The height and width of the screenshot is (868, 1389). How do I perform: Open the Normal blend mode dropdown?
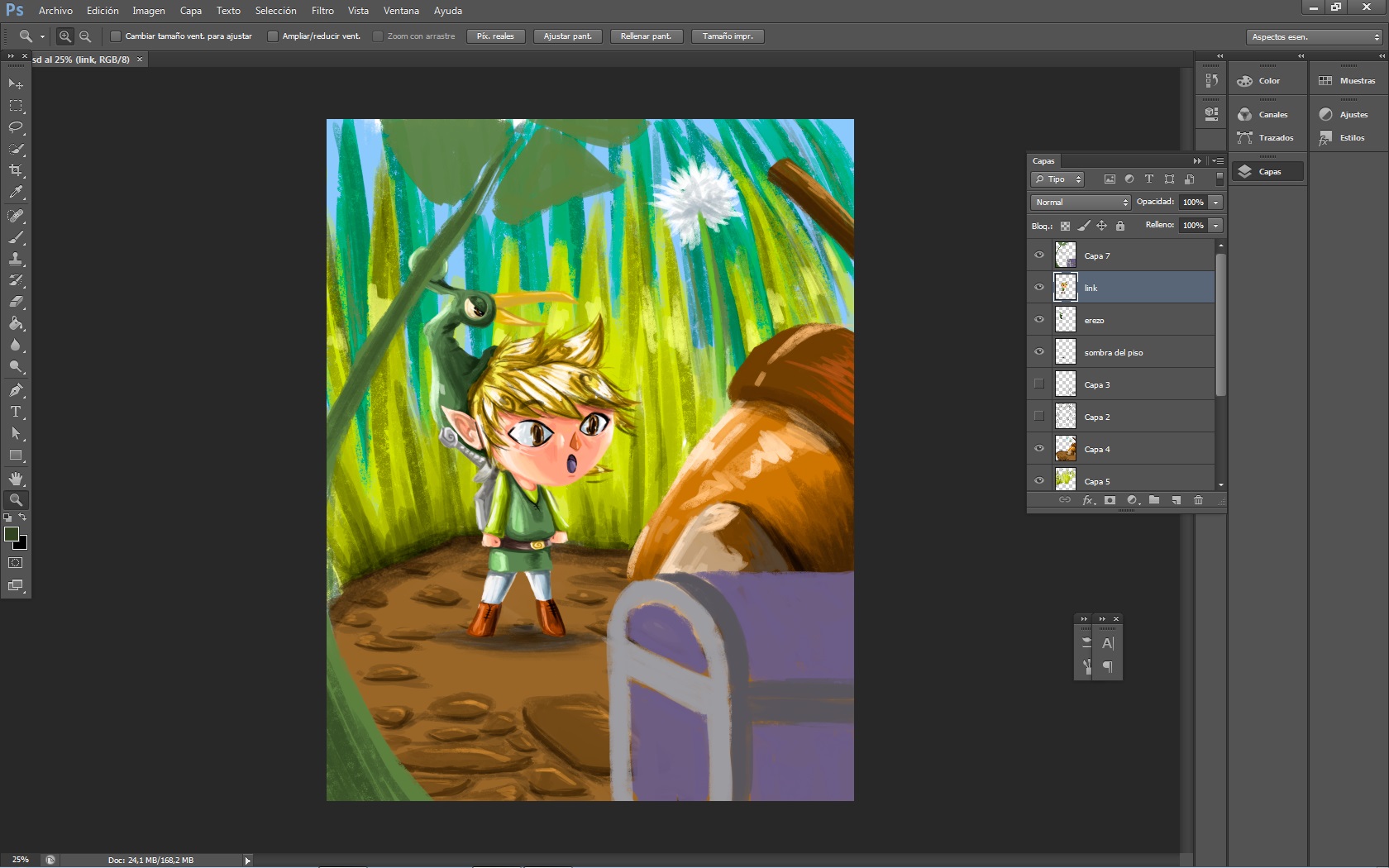pyautogui.click(x=1079, y=202)
